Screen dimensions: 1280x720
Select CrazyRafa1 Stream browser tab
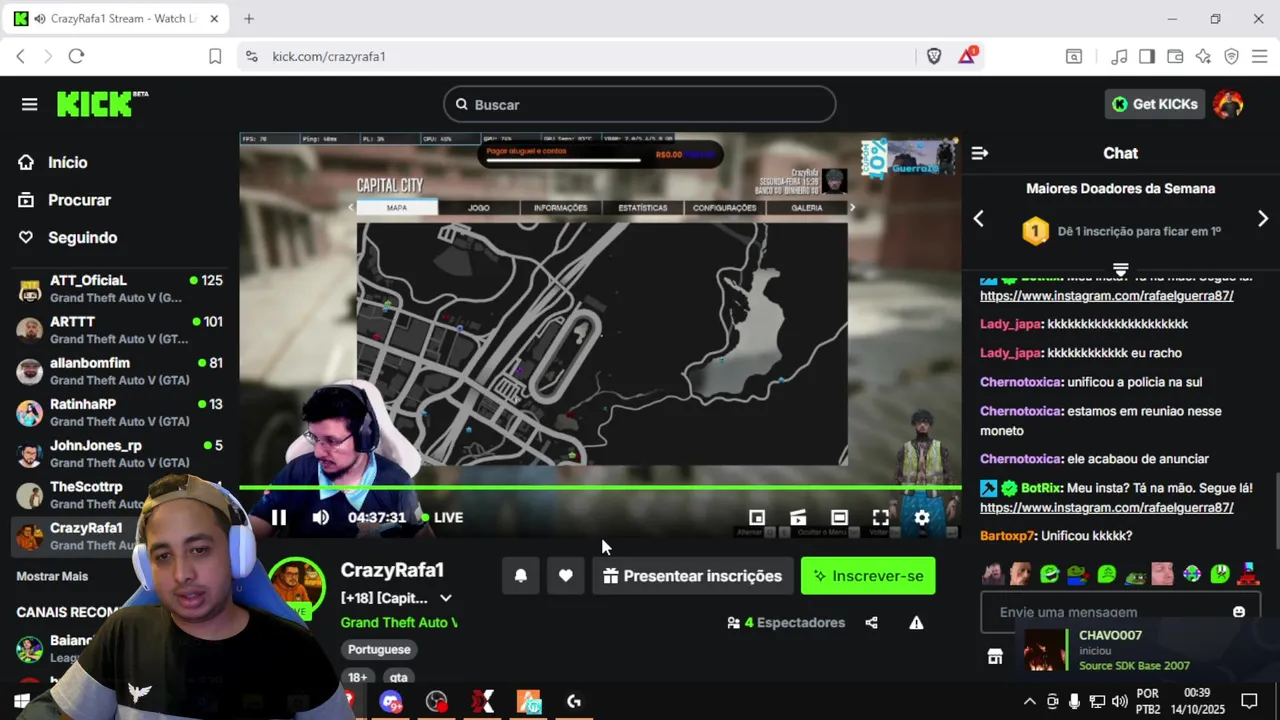click(x=118, y=19)
